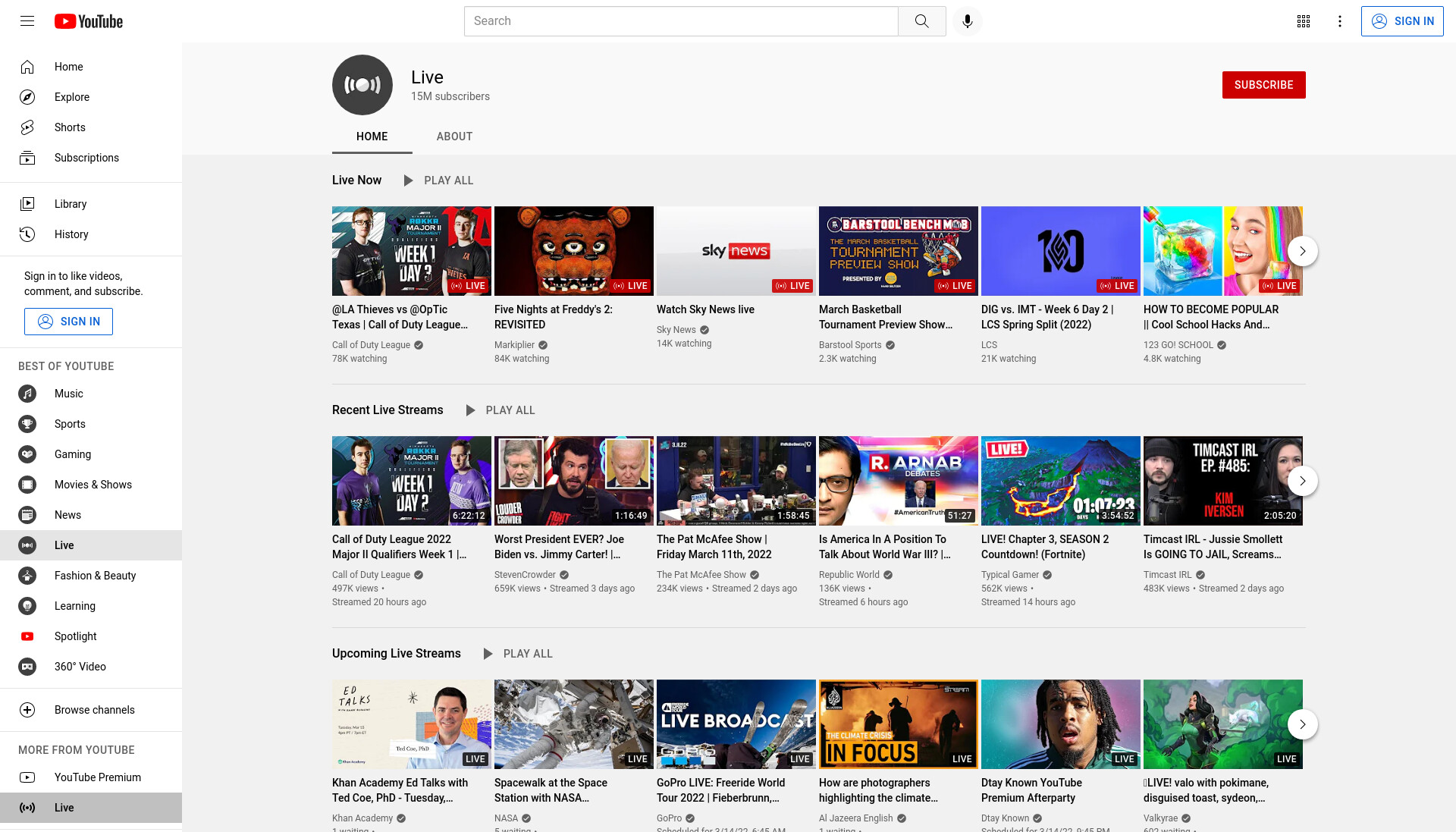
Task: Show more Recent Live Streams via arrow
Action: [x=1303, y=481]
